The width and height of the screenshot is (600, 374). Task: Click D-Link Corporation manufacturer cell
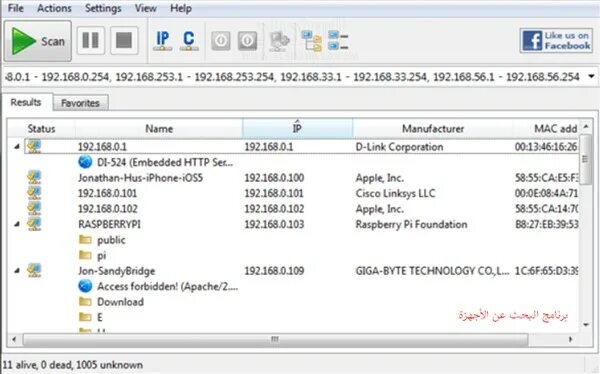pos(399,147)
